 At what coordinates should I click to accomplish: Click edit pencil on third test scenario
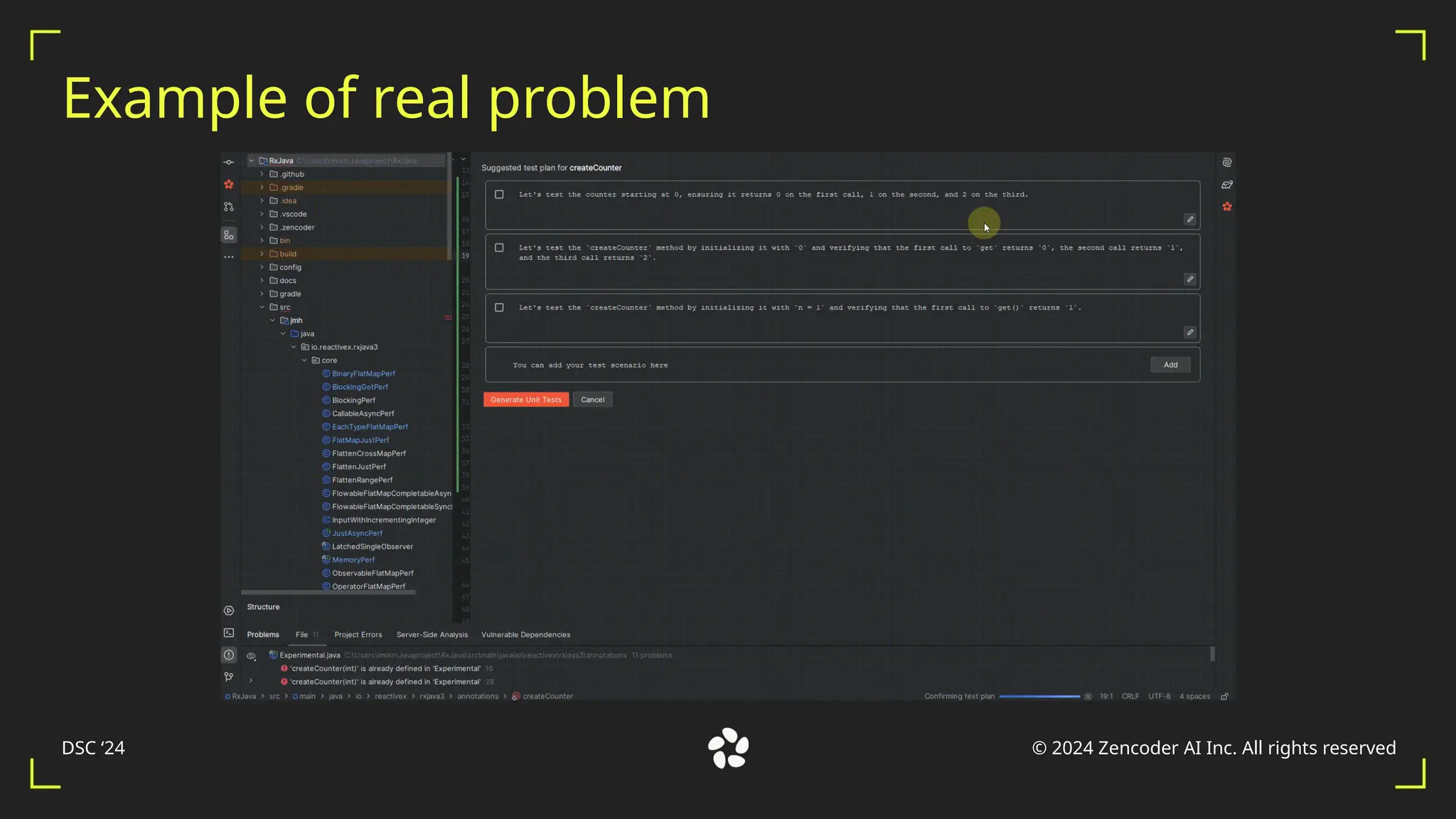pos(1190,333)
